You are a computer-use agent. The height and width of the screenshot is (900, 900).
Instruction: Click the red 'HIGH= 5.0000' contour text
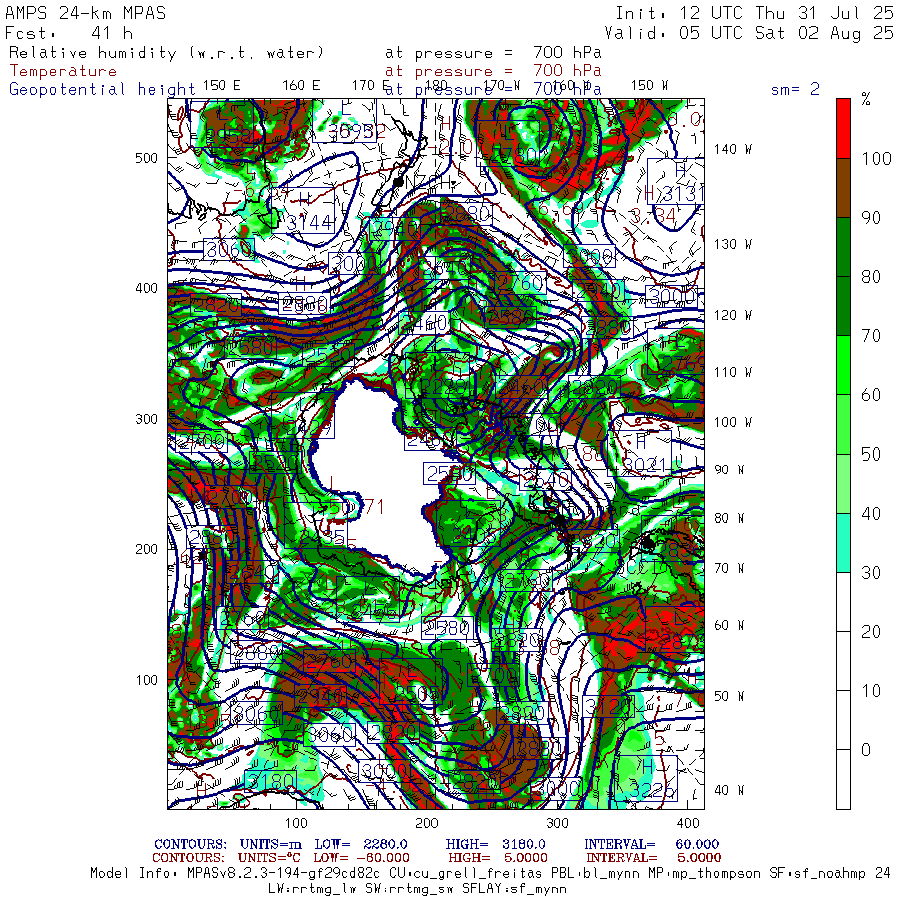click(x=498, y=858)
